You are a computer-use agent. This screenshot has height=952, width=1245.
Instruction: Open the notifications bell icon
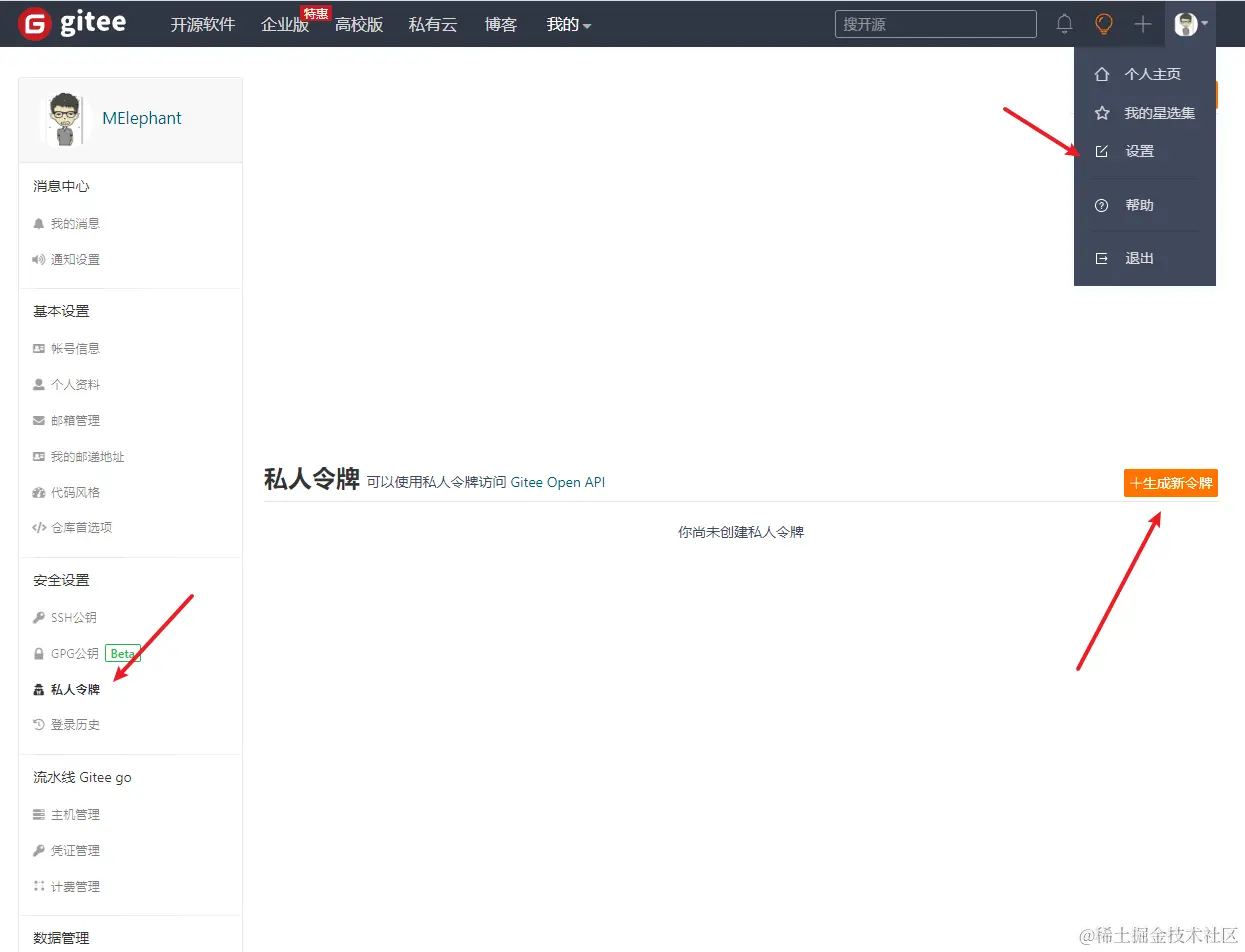pos(1064,24)
